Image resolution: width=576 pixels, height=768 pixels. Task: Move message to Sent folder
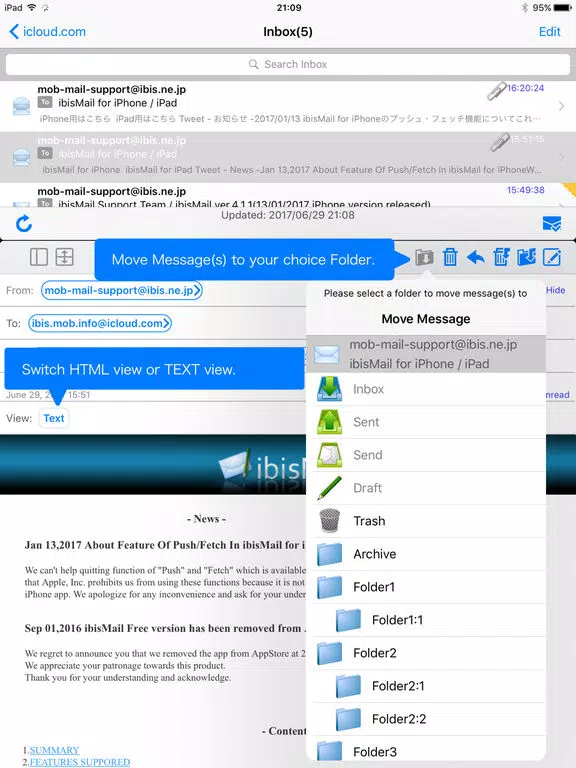tap(426, 422)
